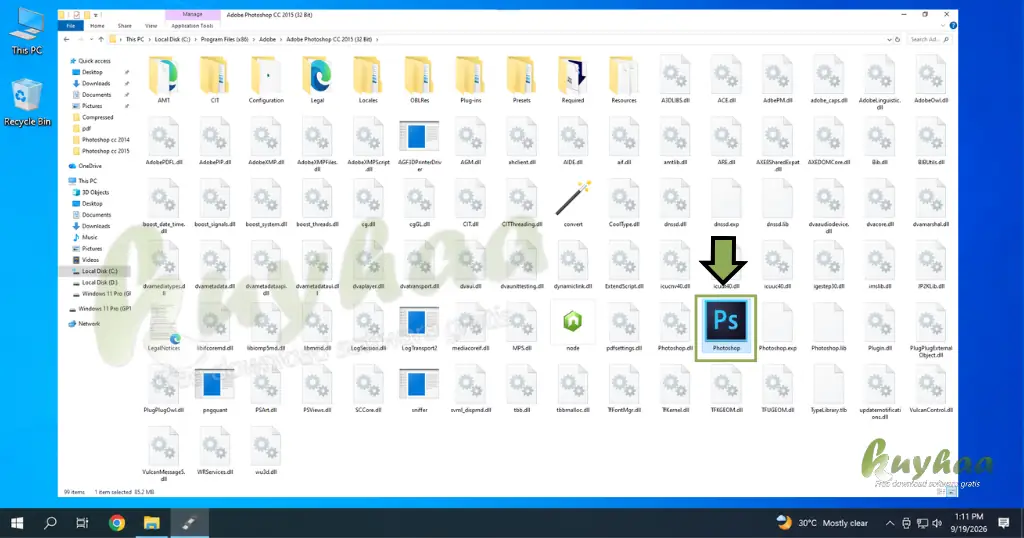The width and height of the screenshot is (1024, 538).
Task: Switch to the Home ribbon tab
Action: click(97, 25)
